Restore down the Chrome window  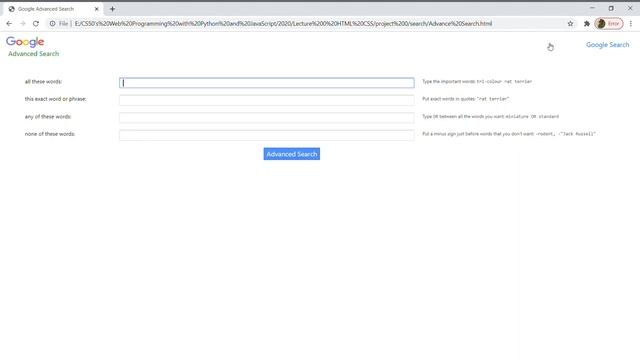click(611, 8)
